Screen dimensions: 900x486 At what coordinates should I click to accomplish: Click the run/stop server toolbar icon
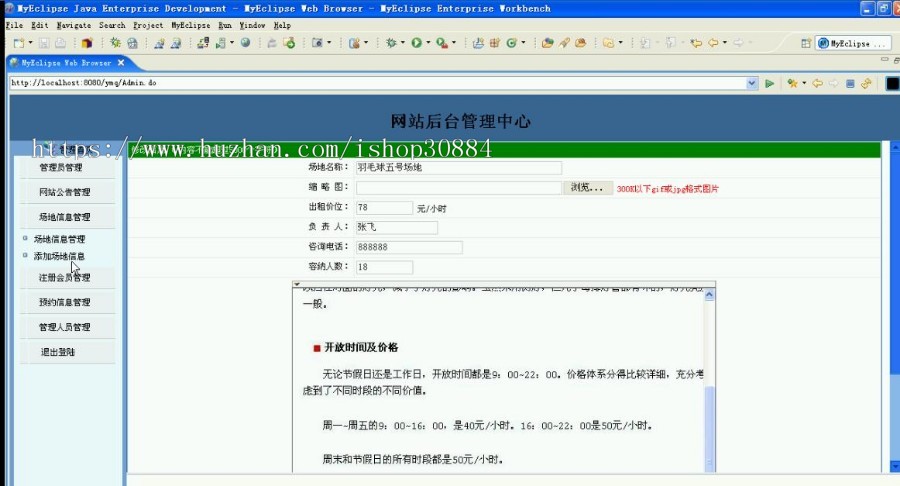tap(220, 43)
